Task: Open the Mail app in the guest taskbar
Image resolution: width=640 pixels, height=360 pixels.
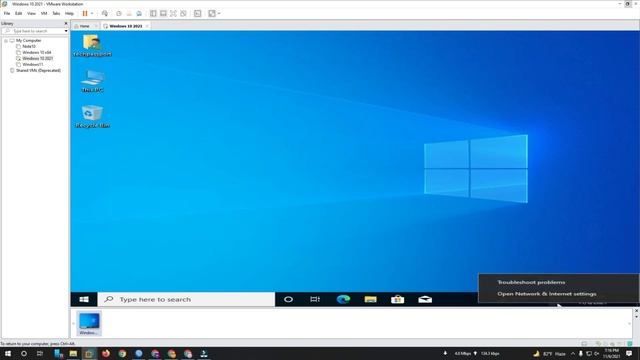Action: coord(425,299)
